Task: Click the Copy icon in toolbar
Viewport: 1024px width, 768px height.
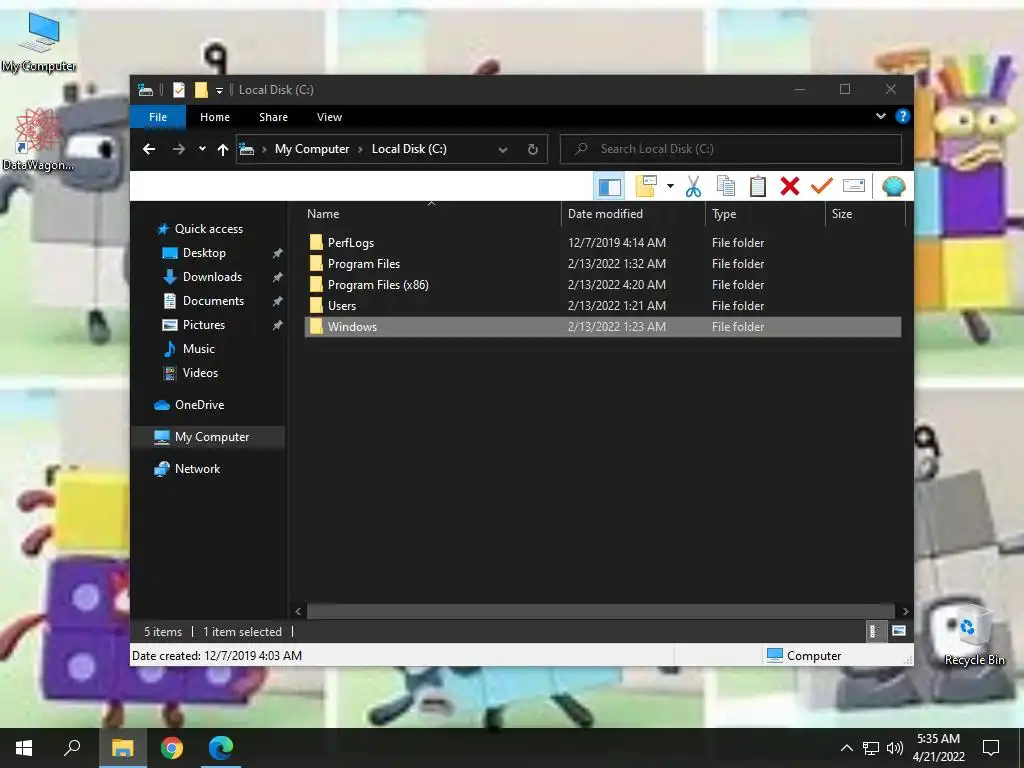Action: 726,186
